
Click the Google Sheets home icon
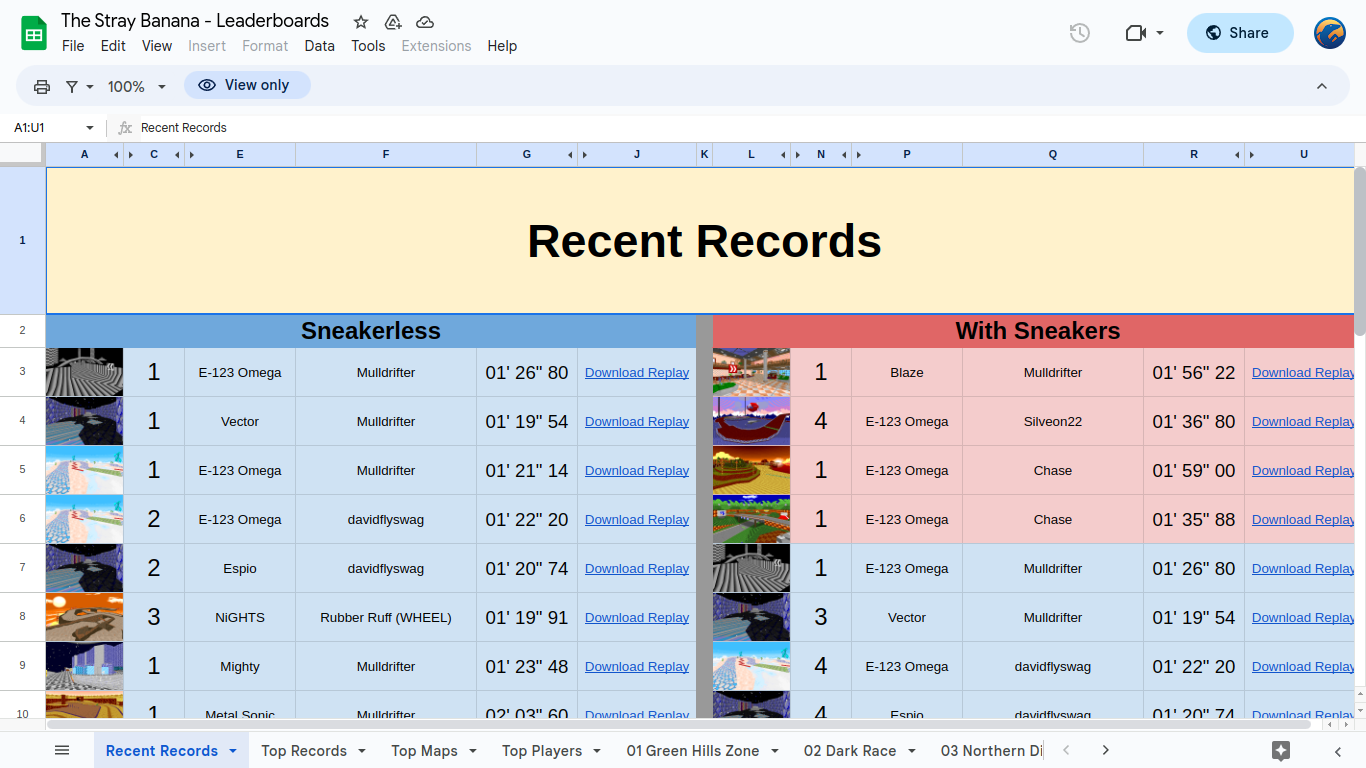34,33
